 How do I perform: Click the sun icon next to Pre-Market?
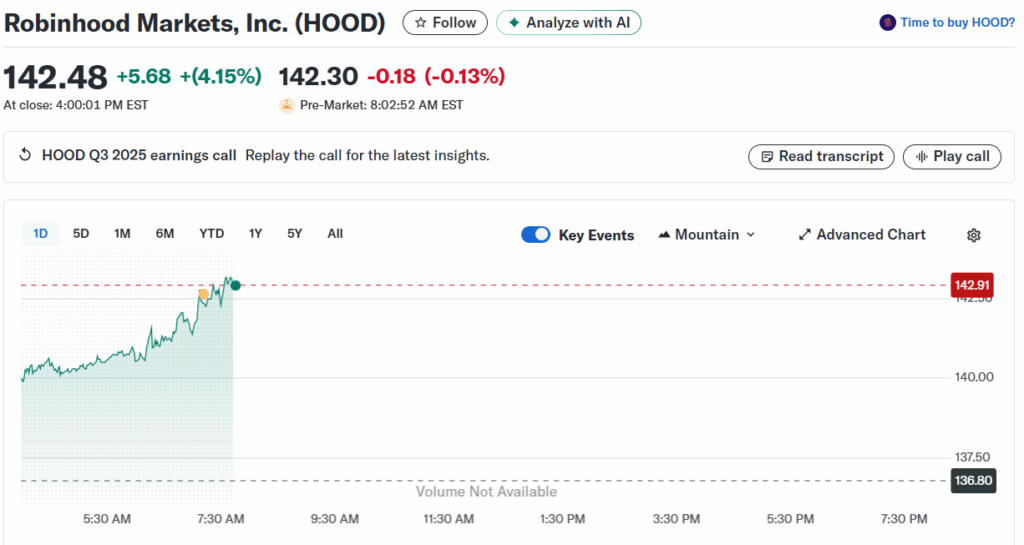coord(287,105)
